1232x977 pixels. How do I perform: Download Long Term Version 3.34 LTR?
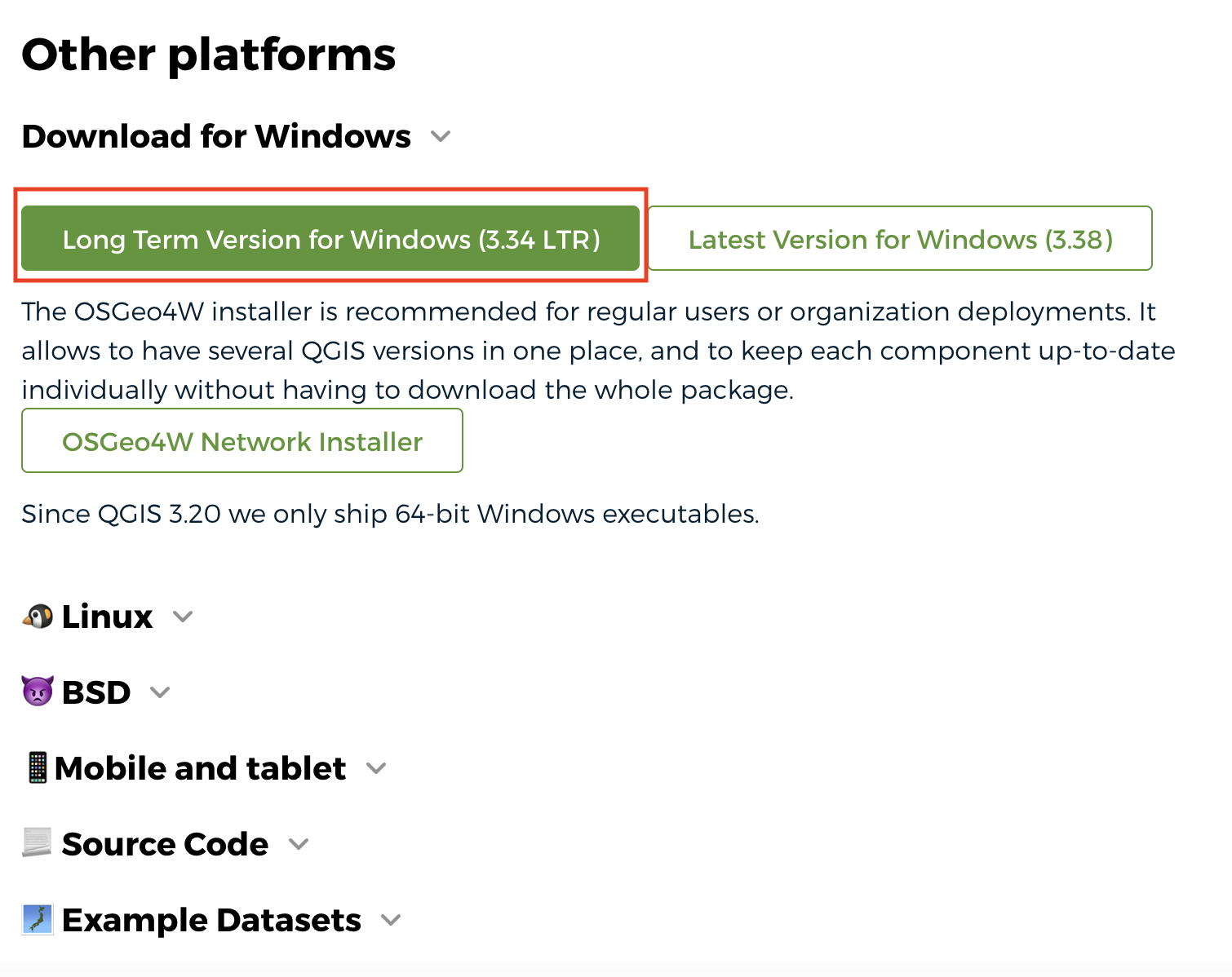pyautogui.click(x=330, y=239)
